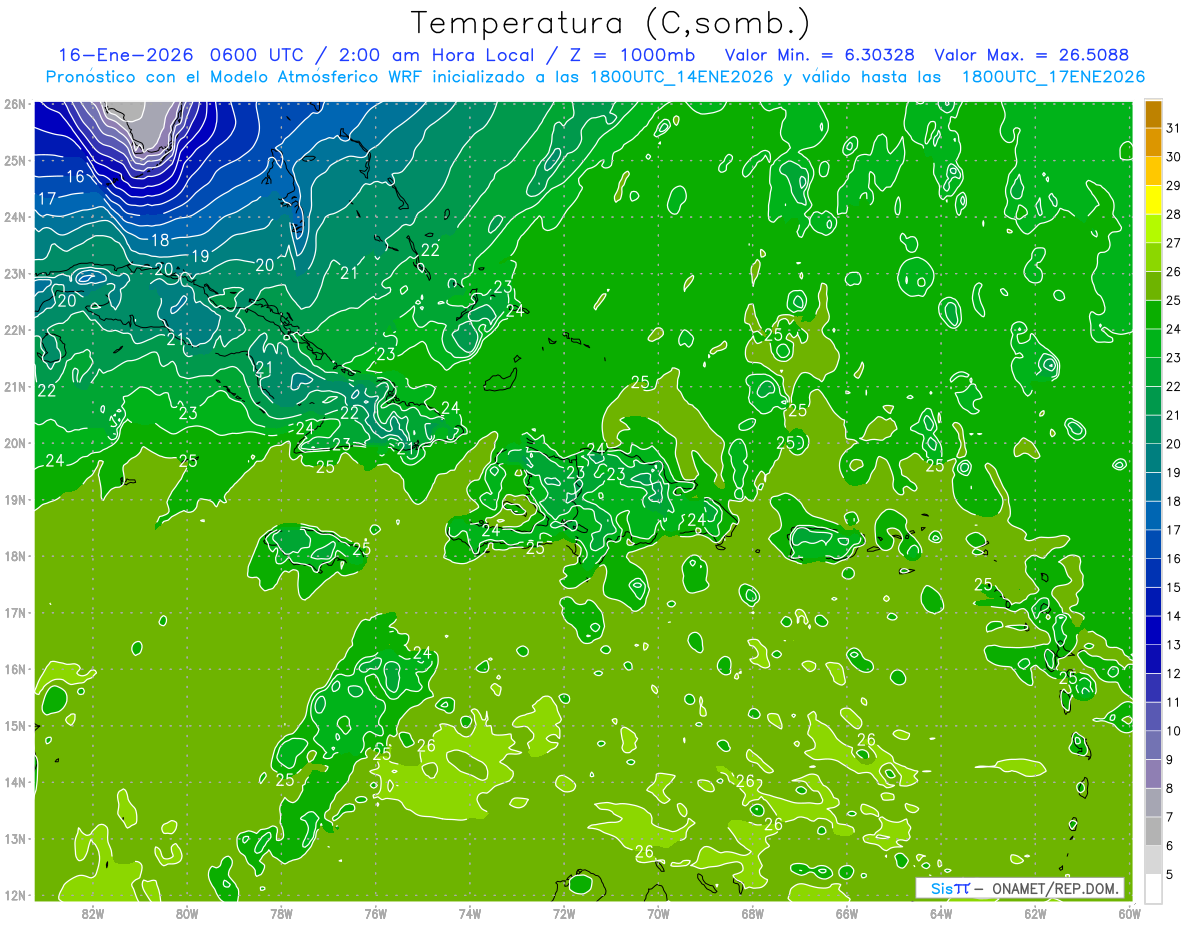
Task: Select the 'Z = 1000mb' level text
Action: point(630,55)
